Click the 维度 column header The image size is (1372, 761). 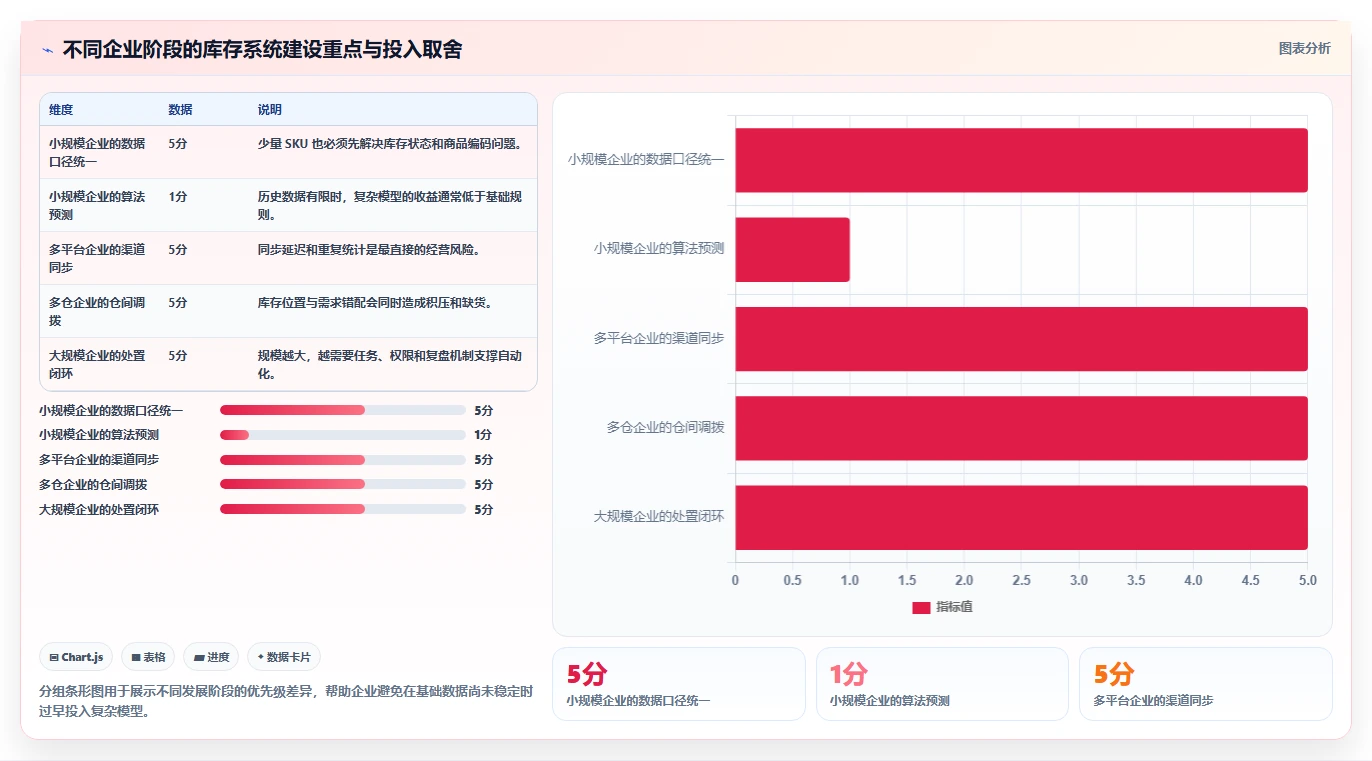tap(61, 110)
